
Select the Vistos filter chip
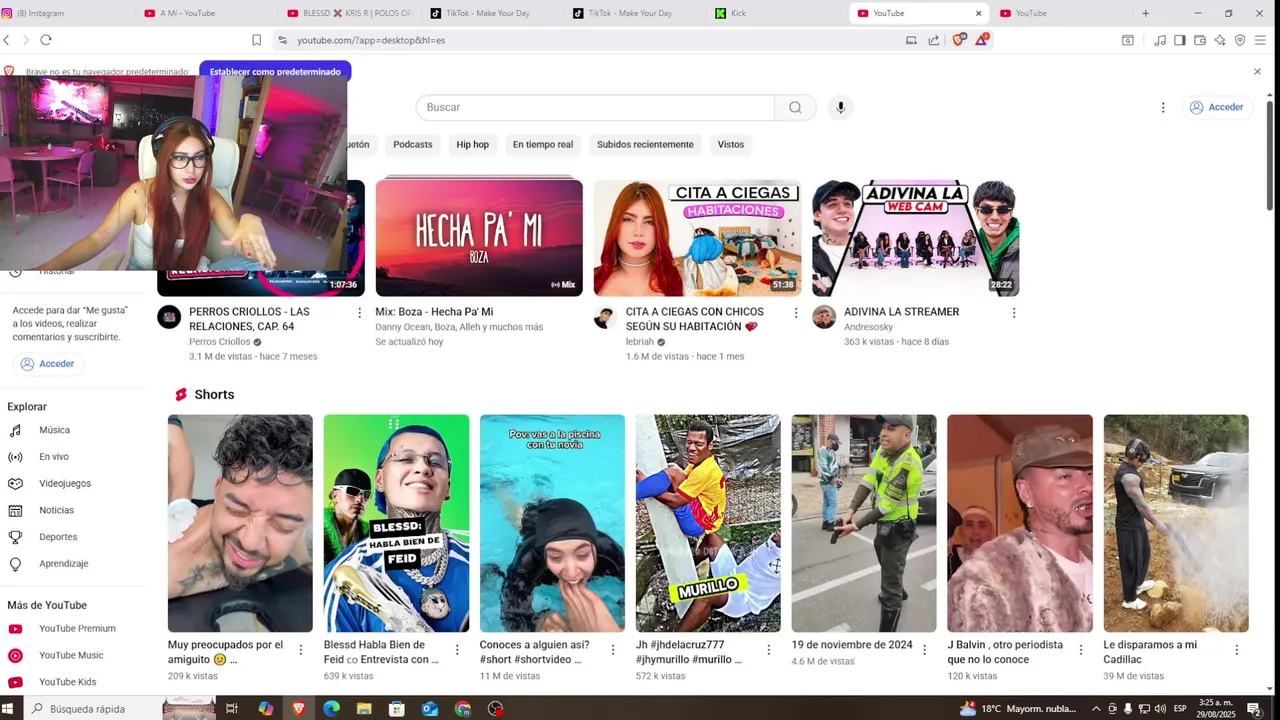[x=731, y=144]
